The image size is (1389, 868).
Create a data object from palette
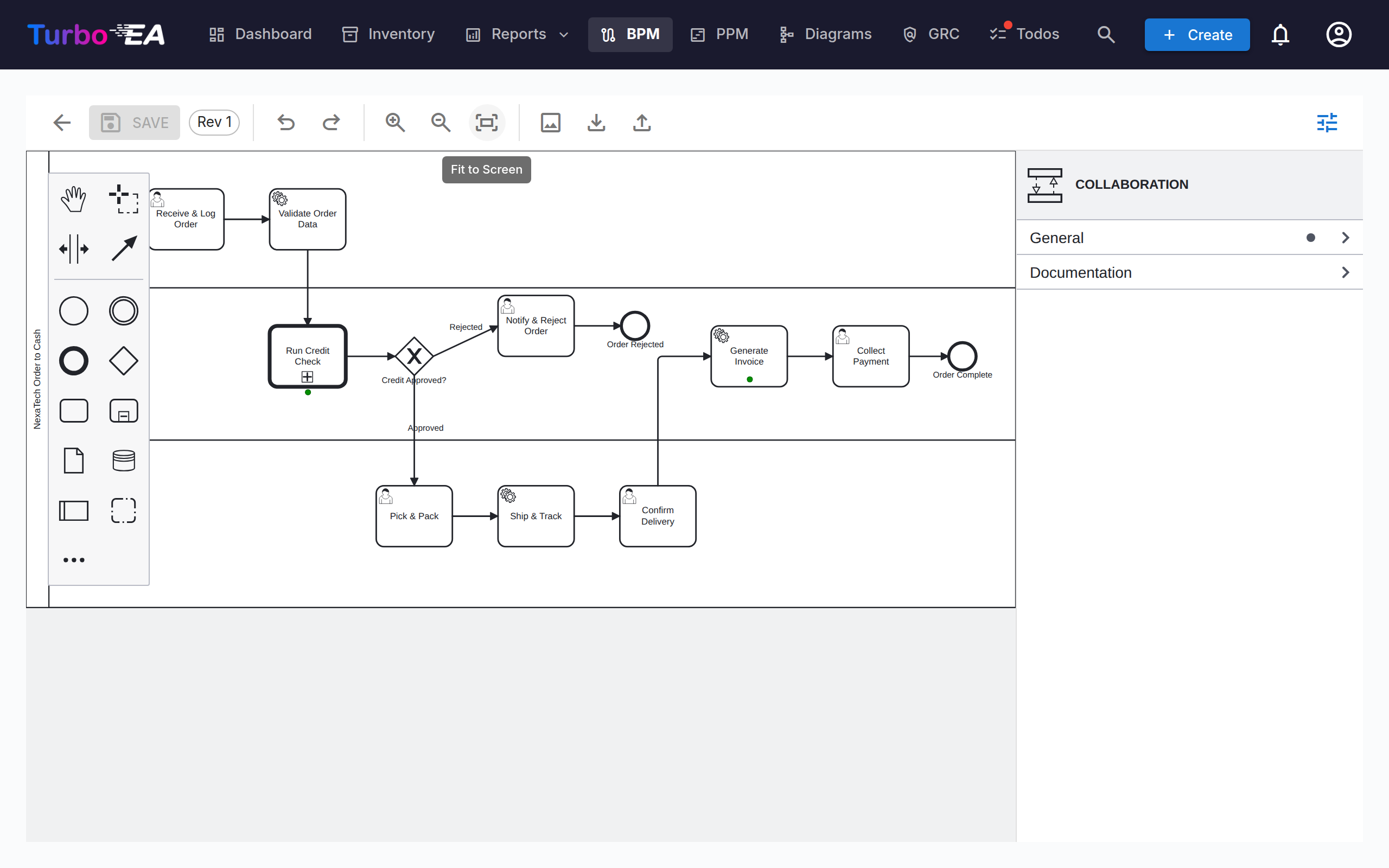[74, 461]
